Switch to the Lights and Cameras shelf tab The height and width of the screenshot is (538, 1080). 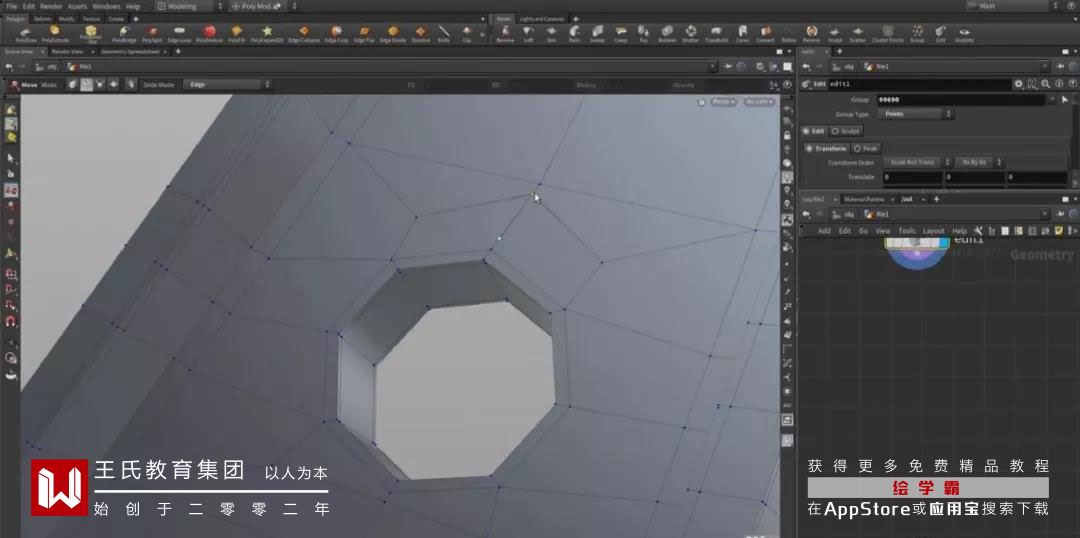coord(541,19)
